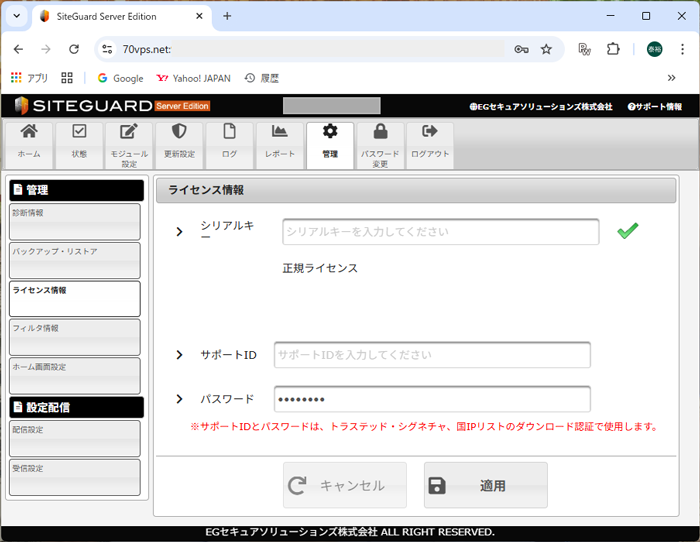
Task: Open the extensions puzzle icon
Action: click(613, 49)
